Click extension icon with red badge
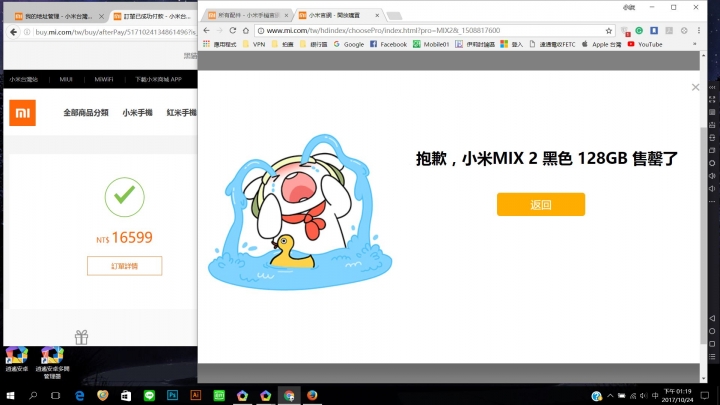The image size is (720, 405). click(x=625, y=31)
